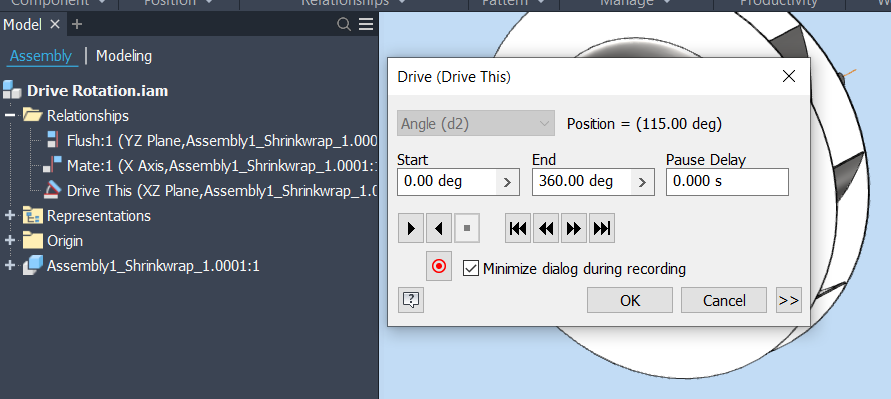The height and width of the screenshot is (399, 891).
Task: Click the Shrinkwrap component cube icon
Action: (x=33, y=265)
